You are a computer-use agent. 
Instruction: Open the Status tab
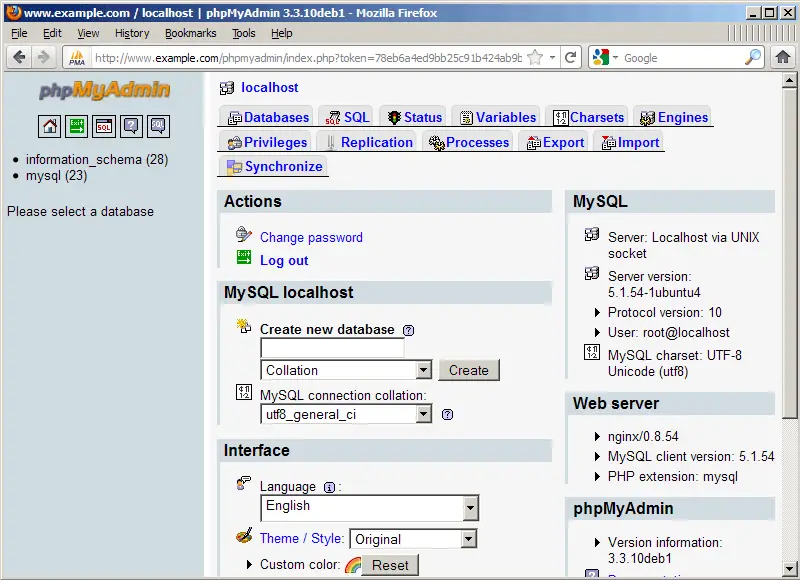415,117
